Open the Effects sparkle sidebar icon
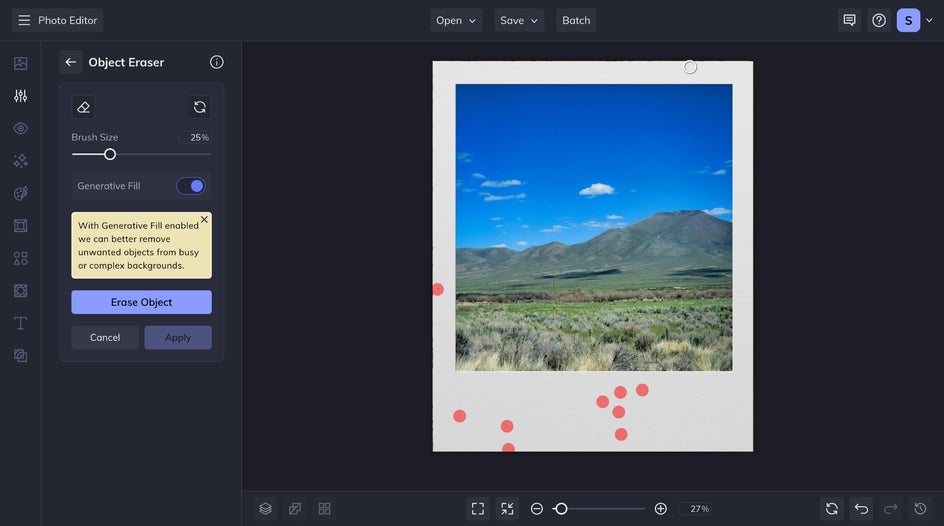Viewport: 944px width, 526px height. pyautogui.click(x=20, y=161)
